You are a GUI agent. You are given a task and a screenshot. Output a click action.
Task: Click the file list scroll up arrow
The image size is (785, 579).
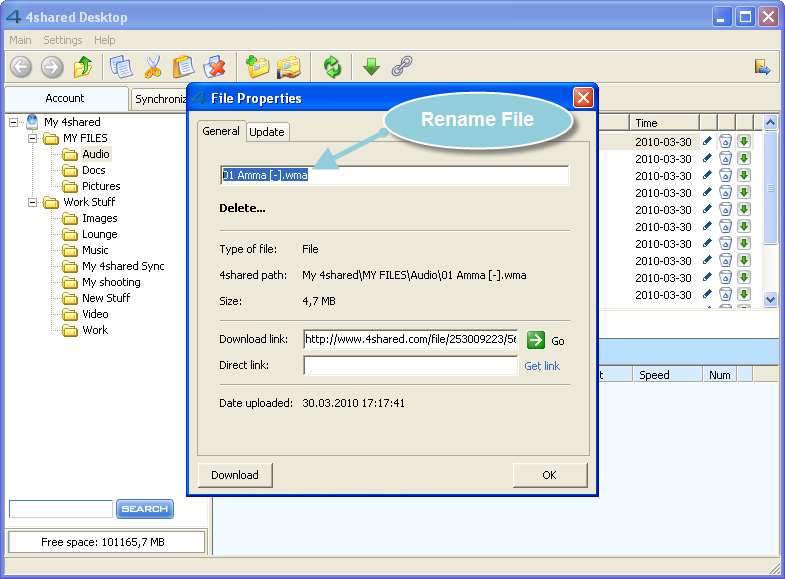pyautogui.click(x=770, y=122)
